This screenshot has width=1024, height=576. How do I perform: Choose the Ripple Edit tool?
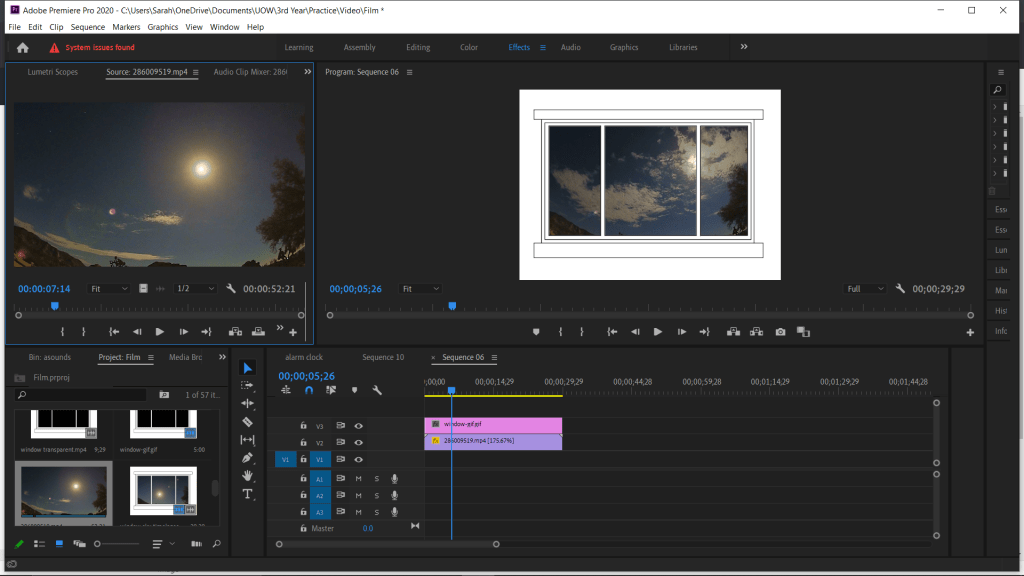click(x=248, y=404)
